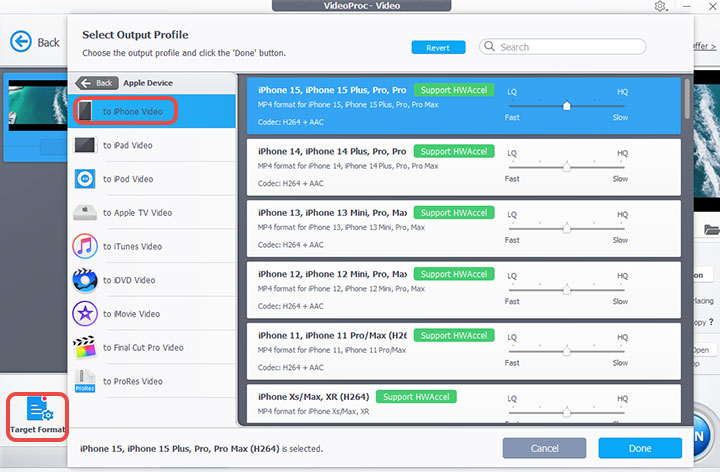Click the video thumbnail in main window
Screen dimensions: 720x472
pyautogui.click(x=38, y=105)
